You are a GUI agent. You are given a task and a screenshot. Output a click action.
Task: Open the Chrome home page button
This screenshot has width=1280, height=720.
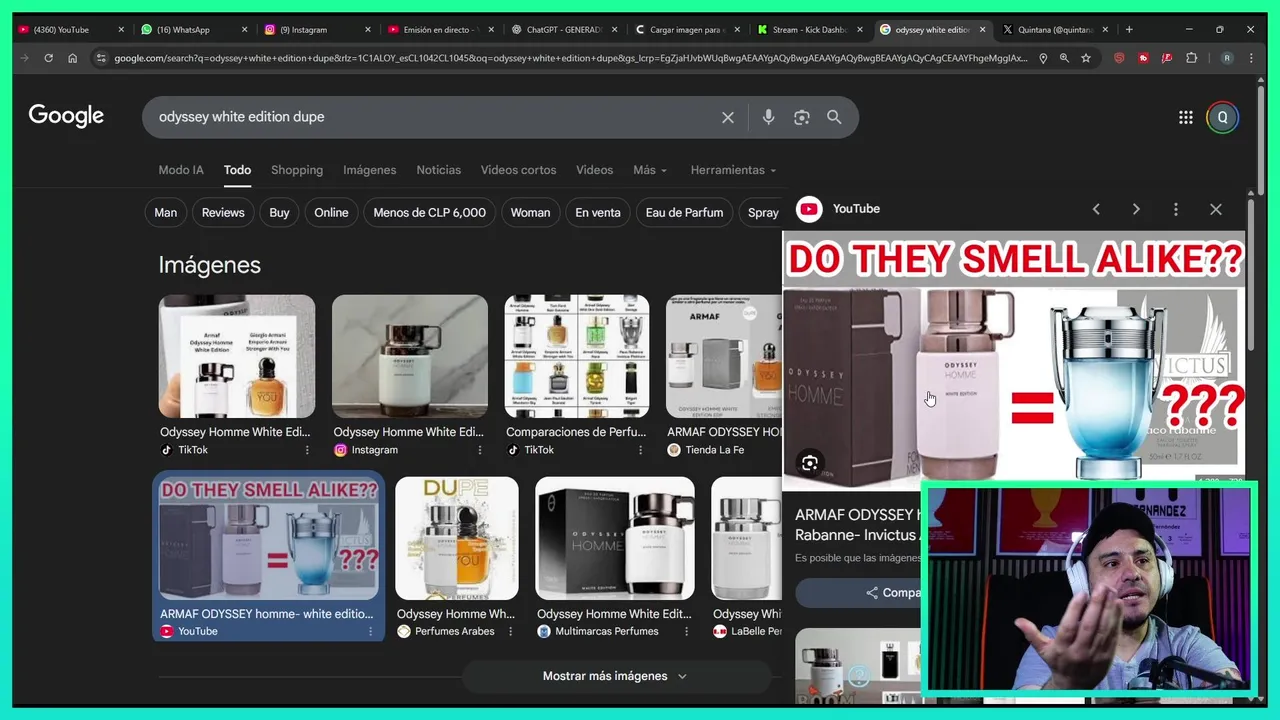click(x=72, y=58)
